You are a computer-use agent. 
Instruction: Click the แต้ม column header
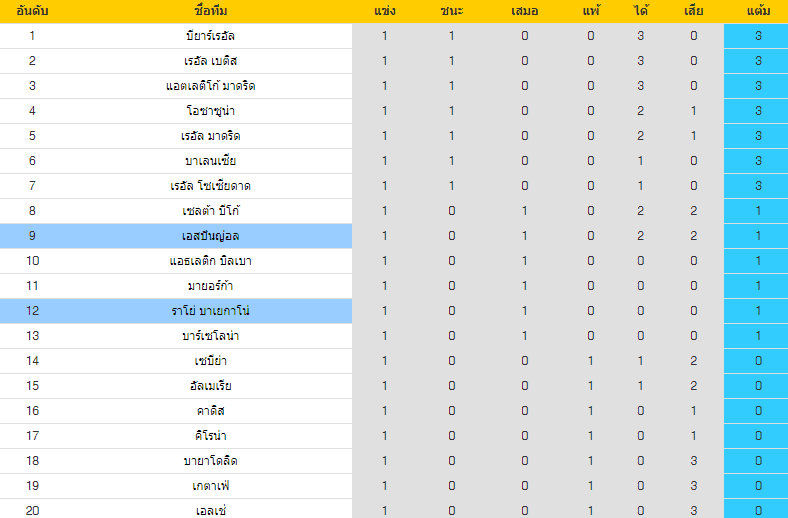(x=758, y=11)
